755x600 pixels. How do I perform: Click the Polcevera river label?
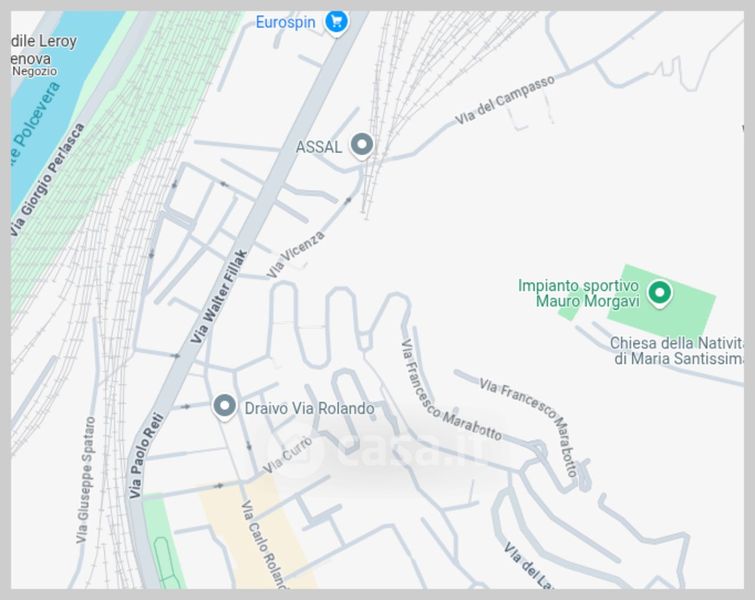pyautogui.click(x=35, y=123)
